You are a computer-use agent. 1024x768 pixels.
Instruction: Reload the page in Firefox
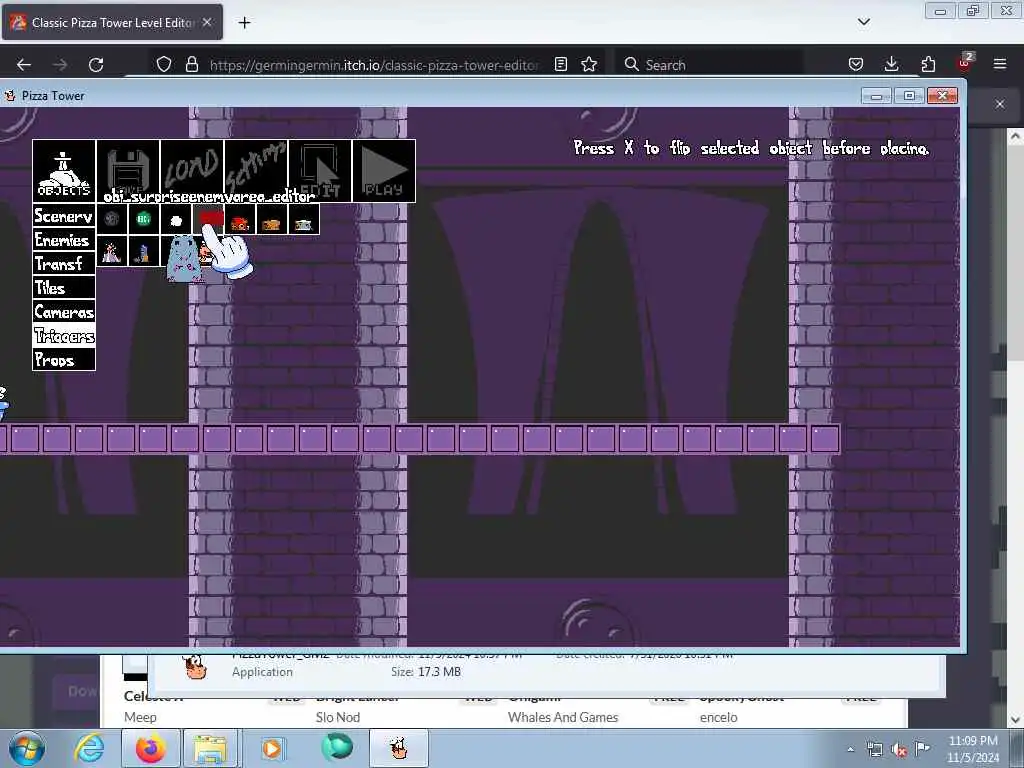(96, 65)
